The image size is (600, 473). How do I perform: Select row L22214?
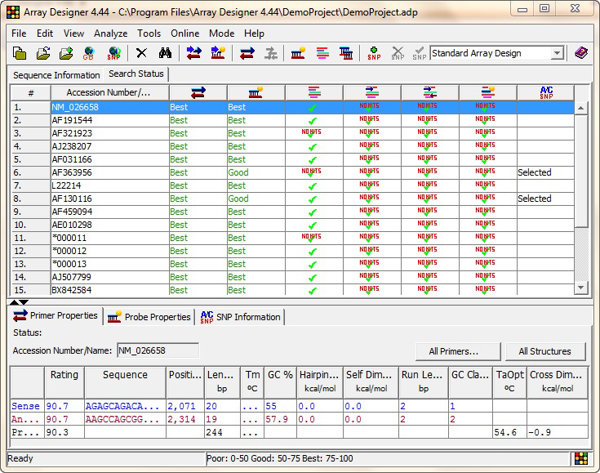pos(293,186)
